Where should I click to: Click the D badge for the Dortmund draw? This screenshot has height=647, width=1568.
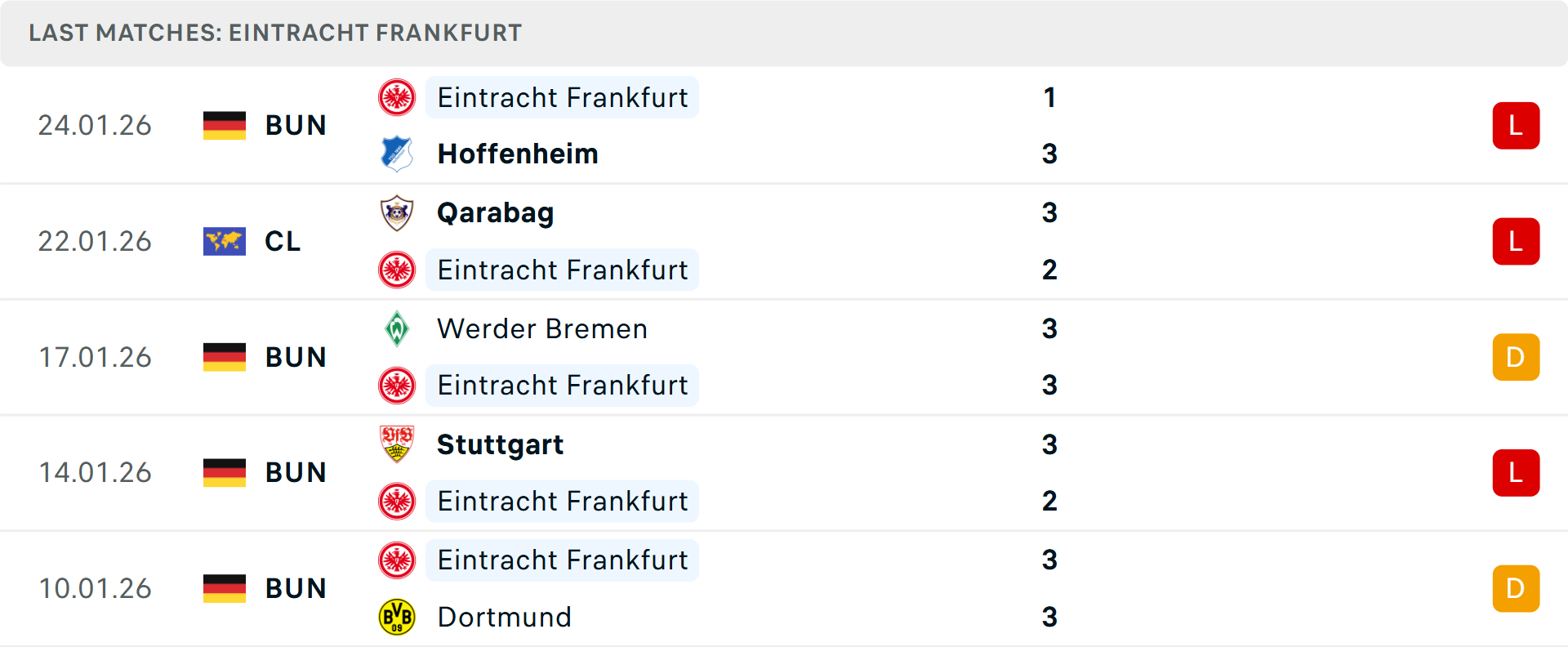click(x=1516, y=588)
